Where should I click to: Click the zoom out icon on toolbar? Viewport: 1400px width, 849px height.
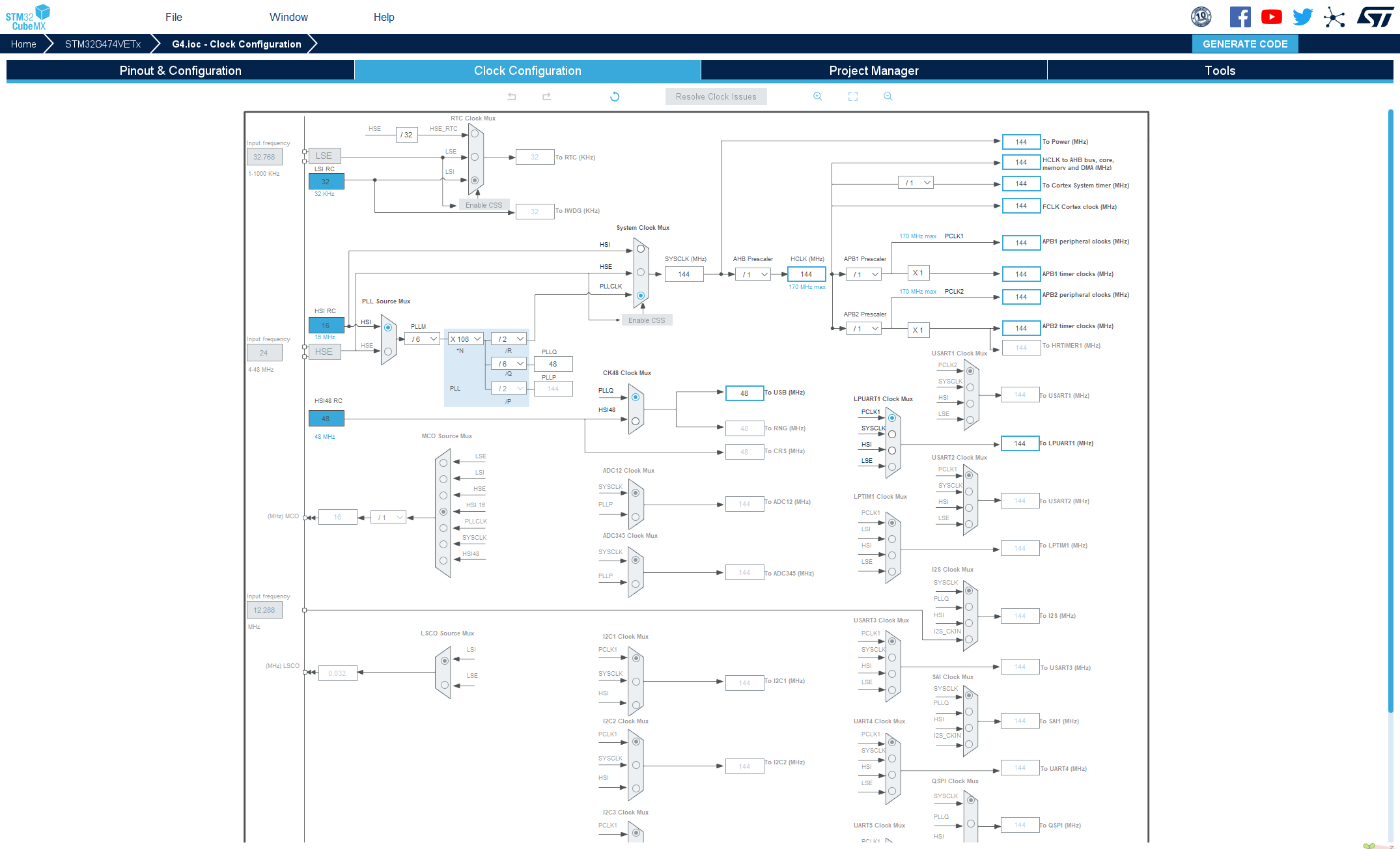click(x=885, y=96)
